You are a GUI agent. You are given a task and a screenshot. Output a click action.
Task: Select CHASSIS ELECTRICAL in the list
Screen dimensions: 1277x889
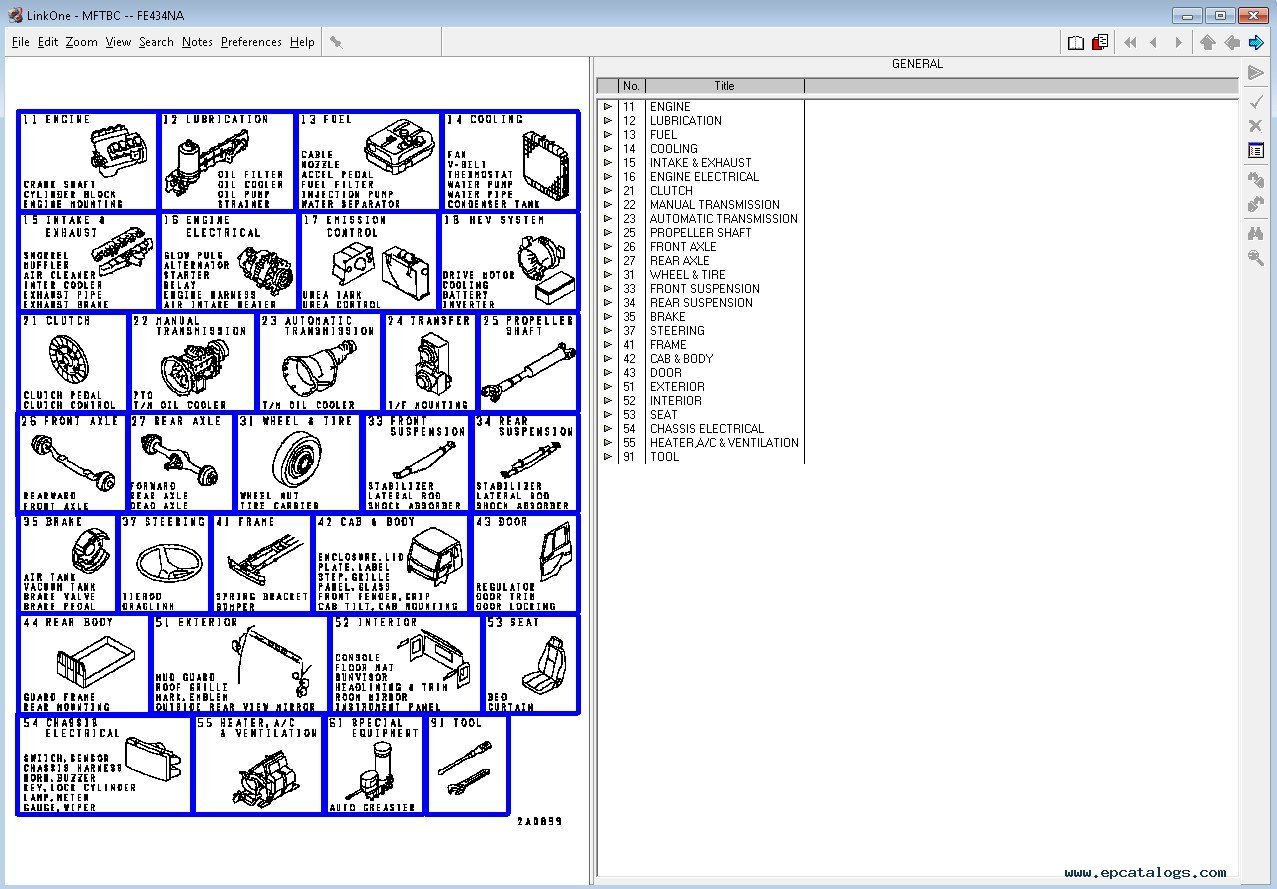click(707, 429)
